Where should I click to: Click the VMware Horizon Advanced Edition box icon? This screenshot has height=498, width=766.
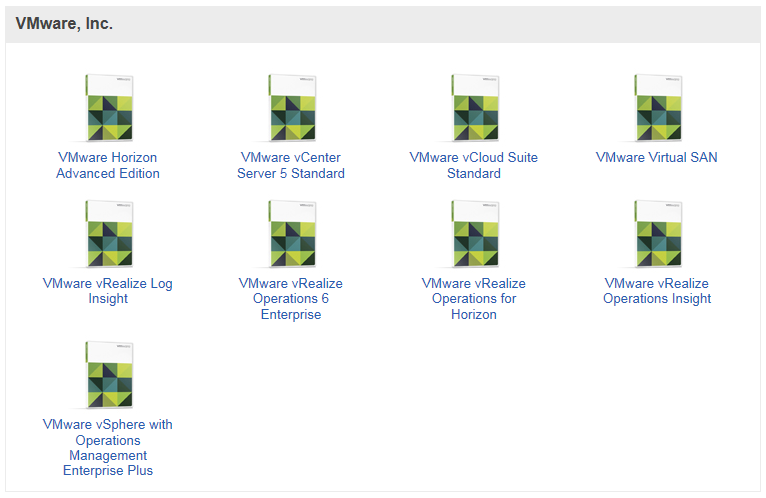tap(109, 108)
